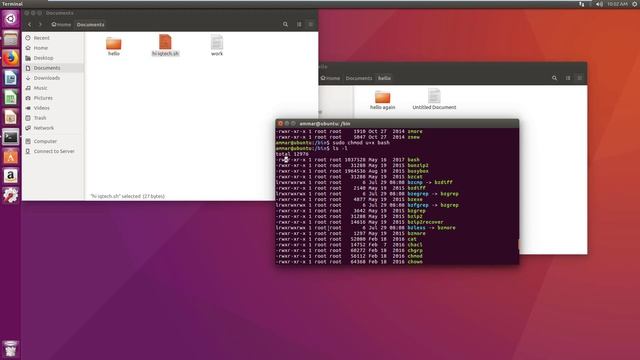Open System Settings from the launcher
640x360 pixels.
[x=11, y=196]
